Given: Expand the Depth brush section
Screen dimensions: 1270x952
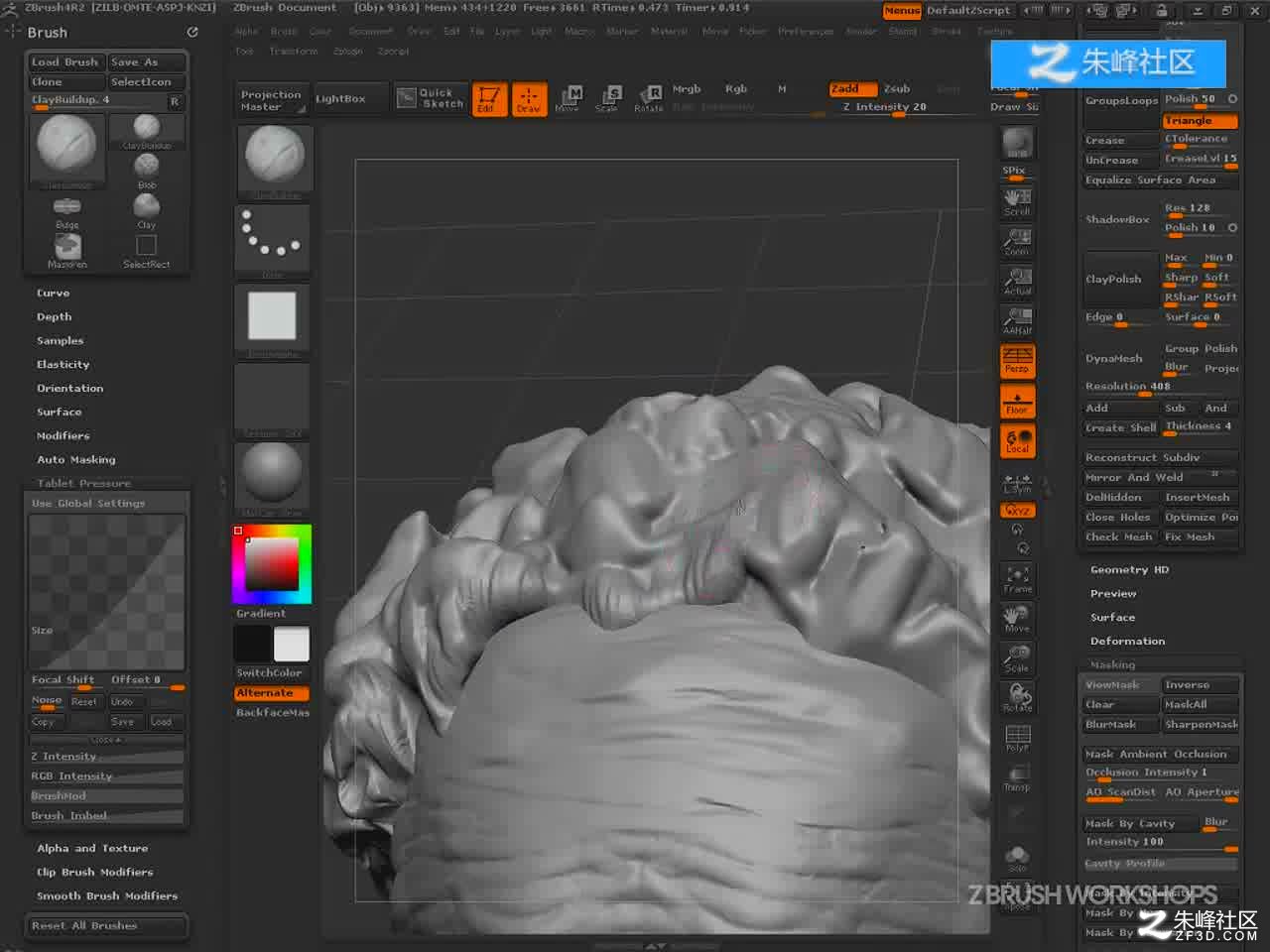Looking at the screenshot, I should tap(55, 317).
